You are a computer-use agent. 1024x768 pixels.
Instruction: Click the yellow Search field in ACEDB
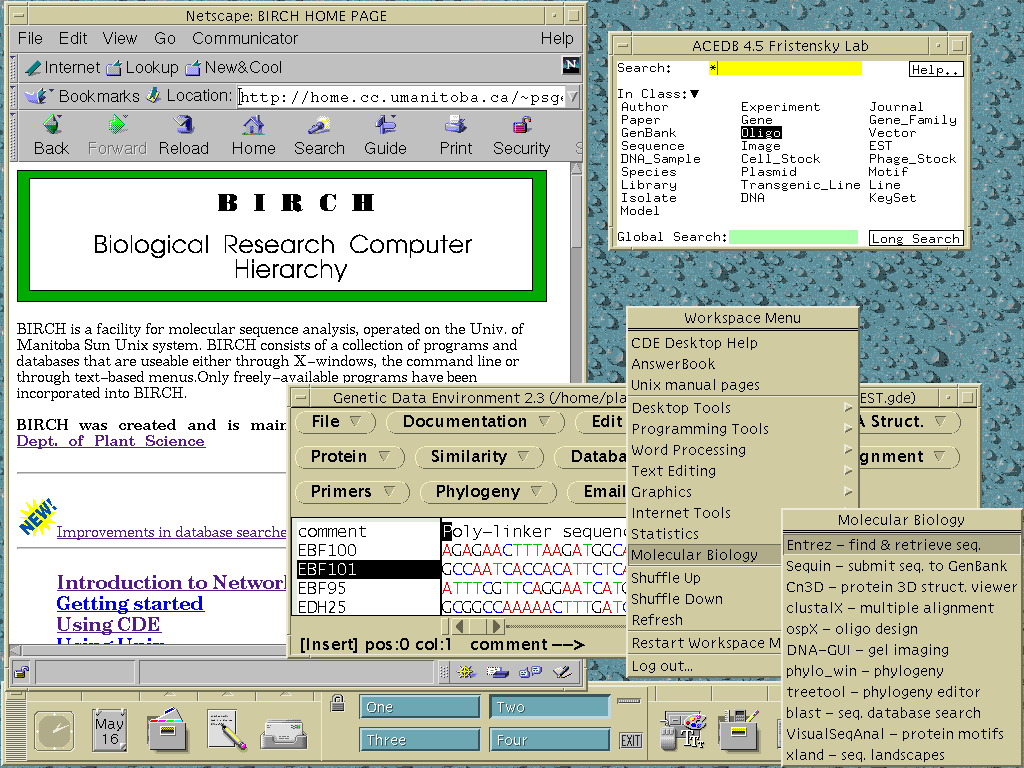[786, 68]
